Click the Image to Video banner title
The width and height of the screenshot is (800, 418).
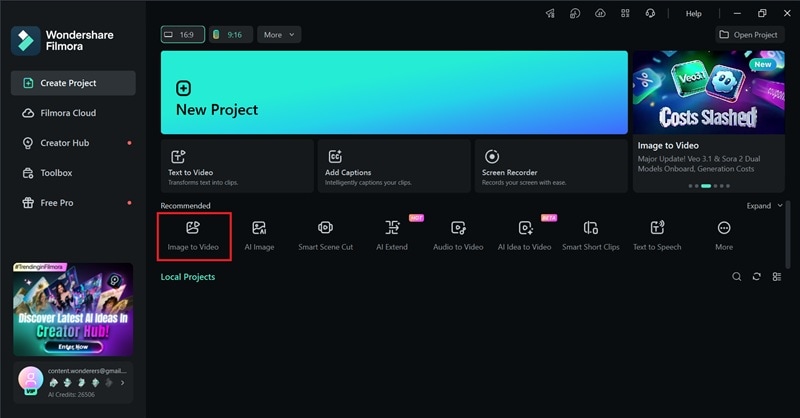point(668,145)
